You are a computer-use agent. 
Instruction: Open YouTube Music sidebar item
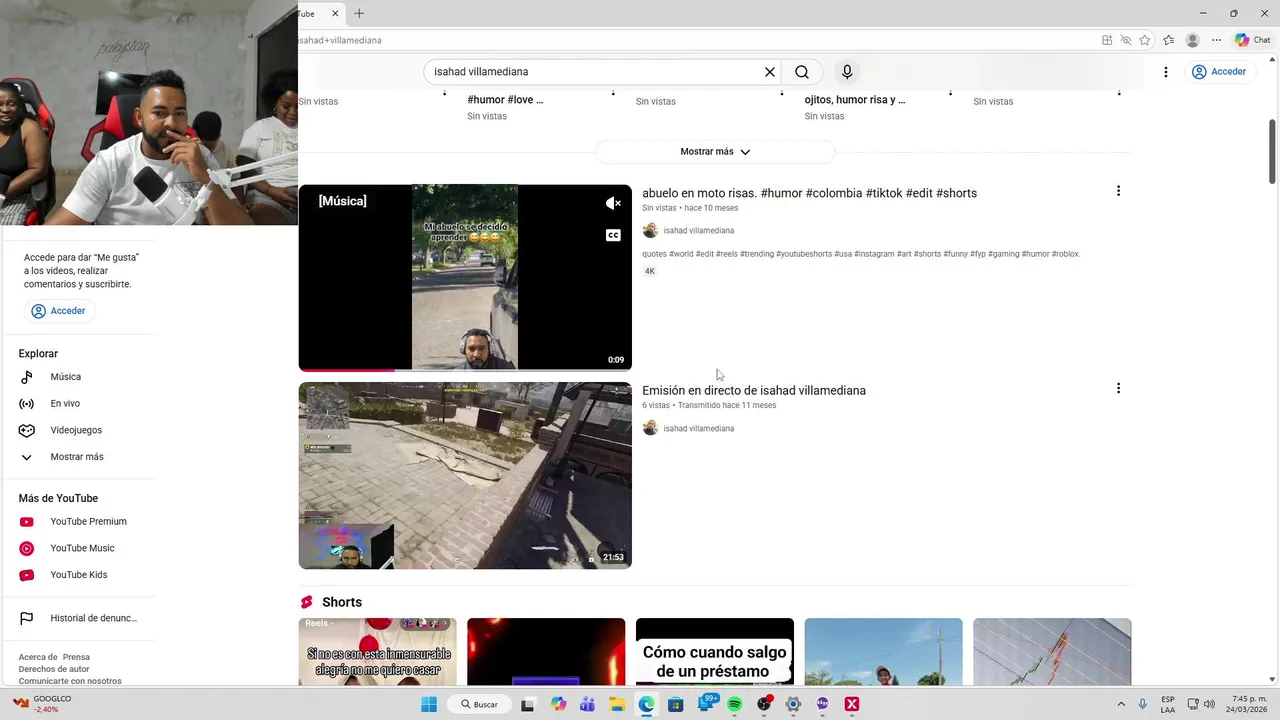[84, 548]
